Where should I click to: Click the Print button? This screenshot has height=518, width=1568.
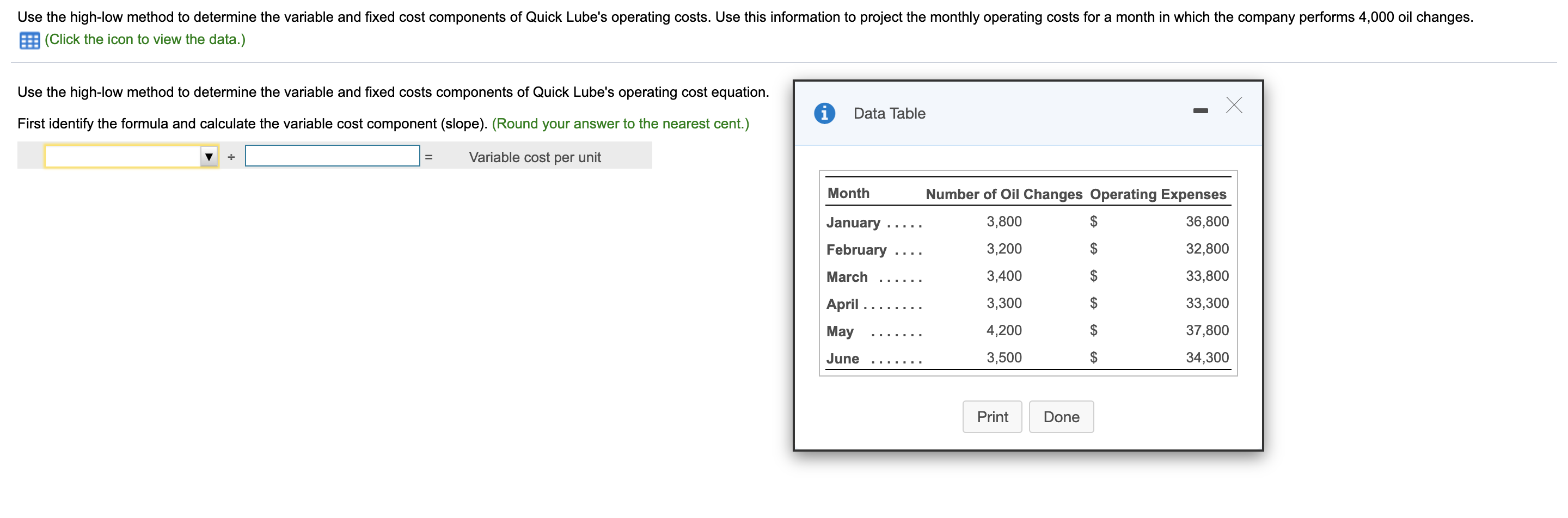[992, 416]
